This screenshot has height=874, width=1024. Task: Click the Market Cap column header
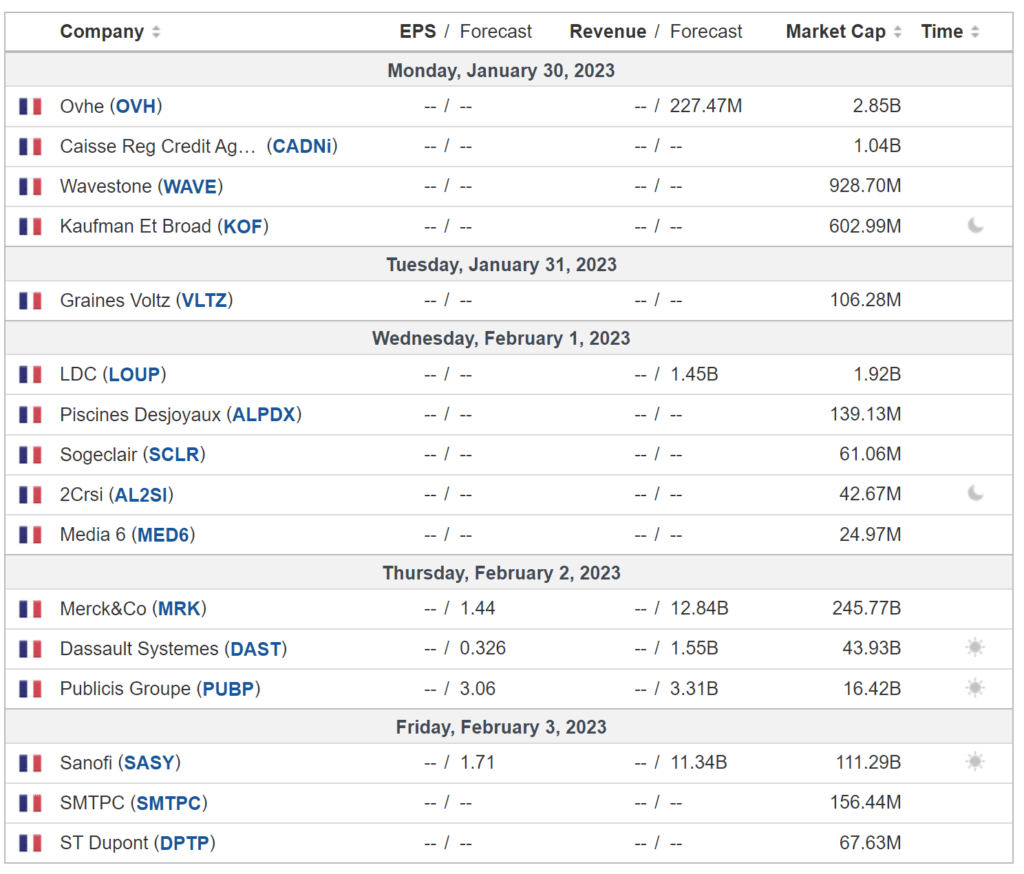click(x=835, y=31)
